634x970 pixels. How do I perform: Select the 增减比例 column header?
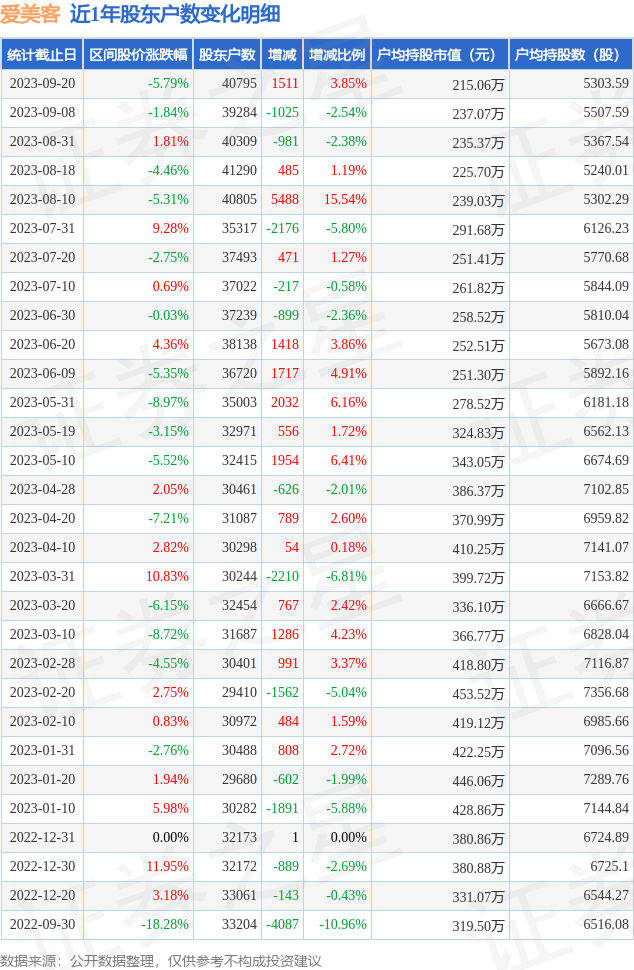click(x=337, y=54)
